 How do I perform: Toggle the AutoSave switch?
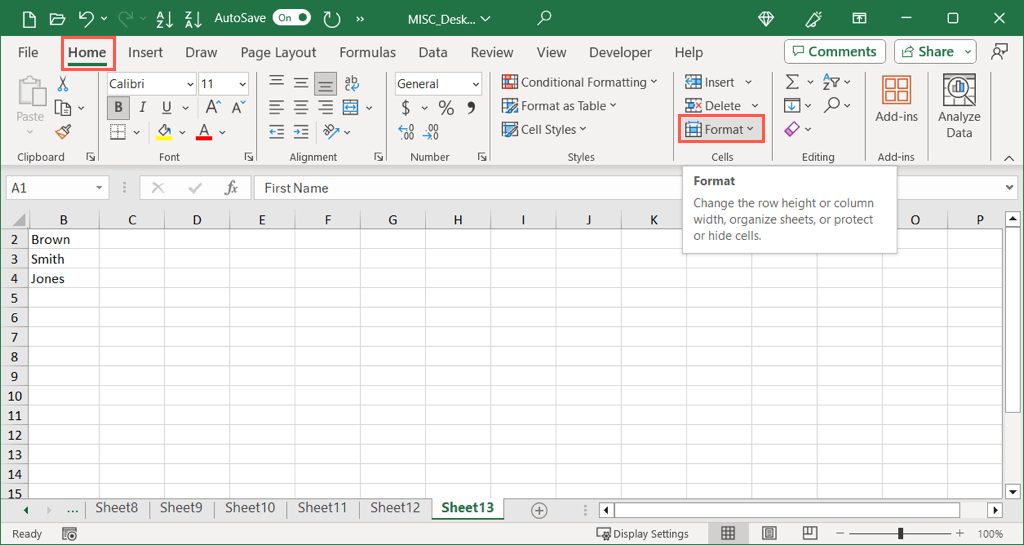pyautogui.click(x=291, y=18)
